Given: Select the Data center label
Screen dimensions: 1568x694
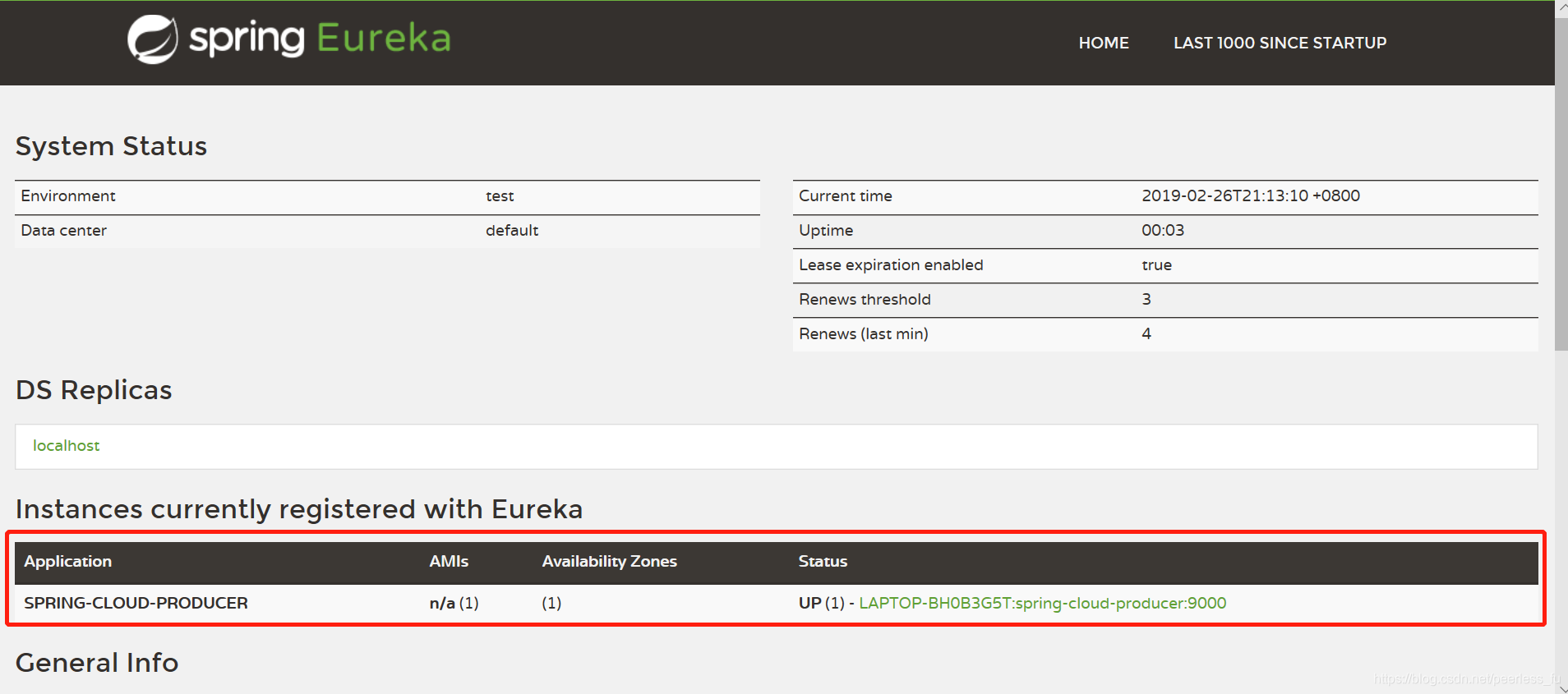Looking at the screenshot, I should pyautogui.click(x=63, y=230).
